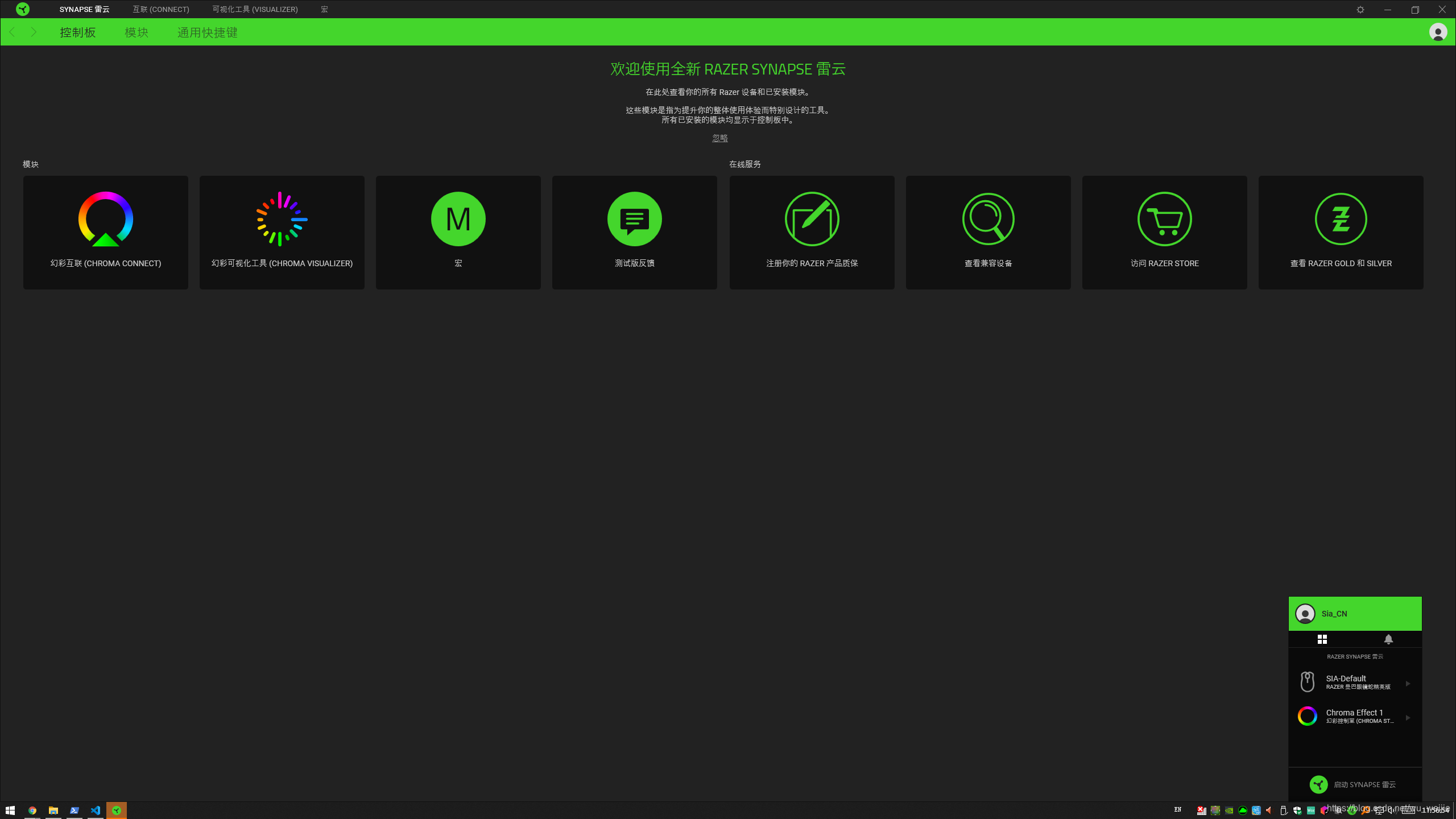The height and width of the screenshot is (819, 1456).
Task: Click the 忽略 dismiss link
Action: pos(720,138)
